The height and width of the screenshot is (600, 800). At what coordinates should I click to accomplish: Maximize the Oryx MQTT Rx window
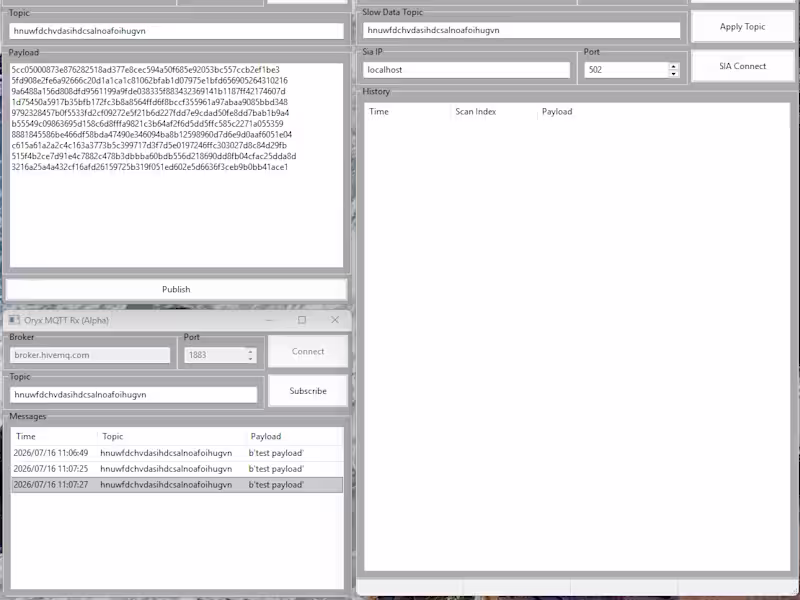click(x=302, y=320)
